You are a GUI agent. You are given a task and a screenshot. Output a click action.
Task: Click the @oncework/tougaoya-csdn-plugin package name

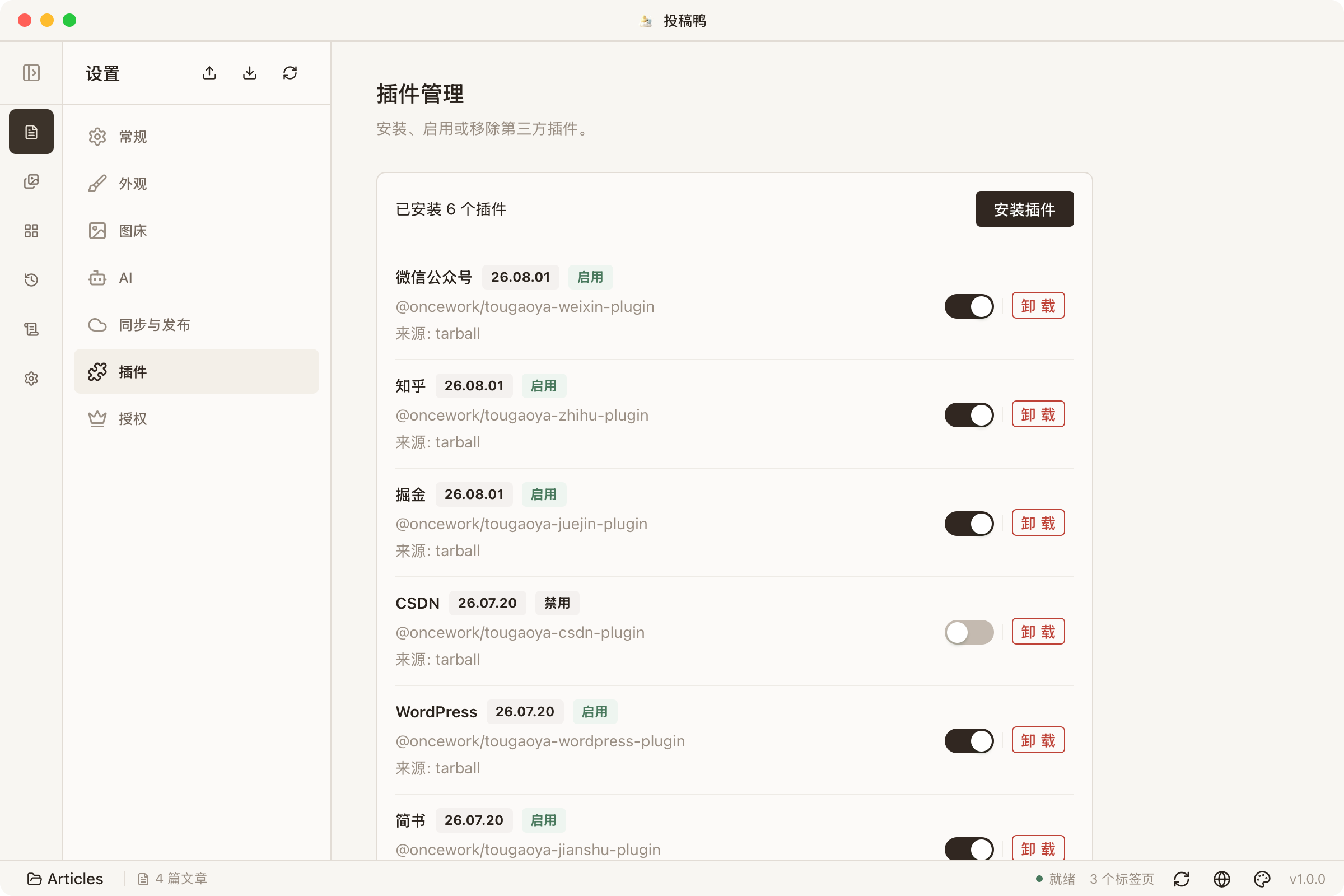520,633
